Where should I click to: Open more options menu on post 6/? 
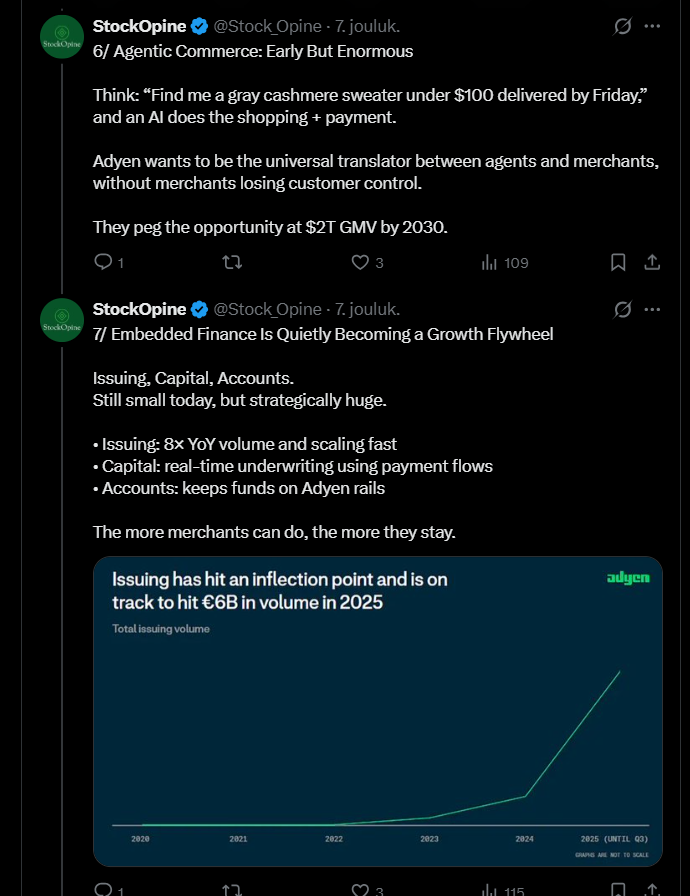pyautogui.click(x=652, y=26)
